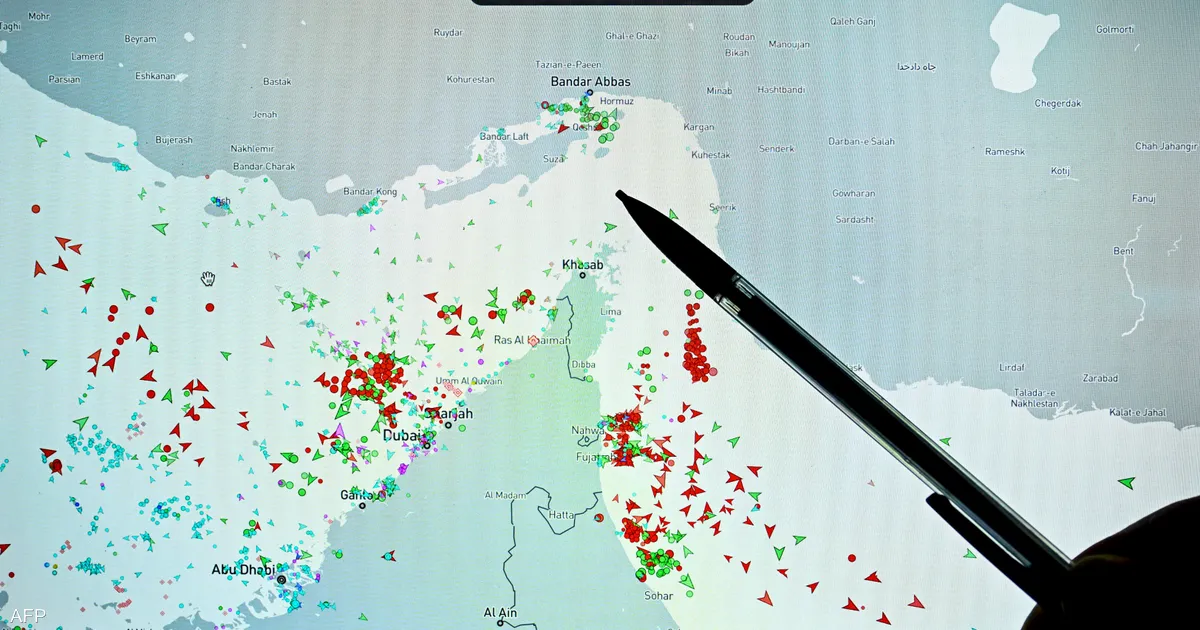Click the large purple ship arrow west of Dubai

tap(339, 431)
